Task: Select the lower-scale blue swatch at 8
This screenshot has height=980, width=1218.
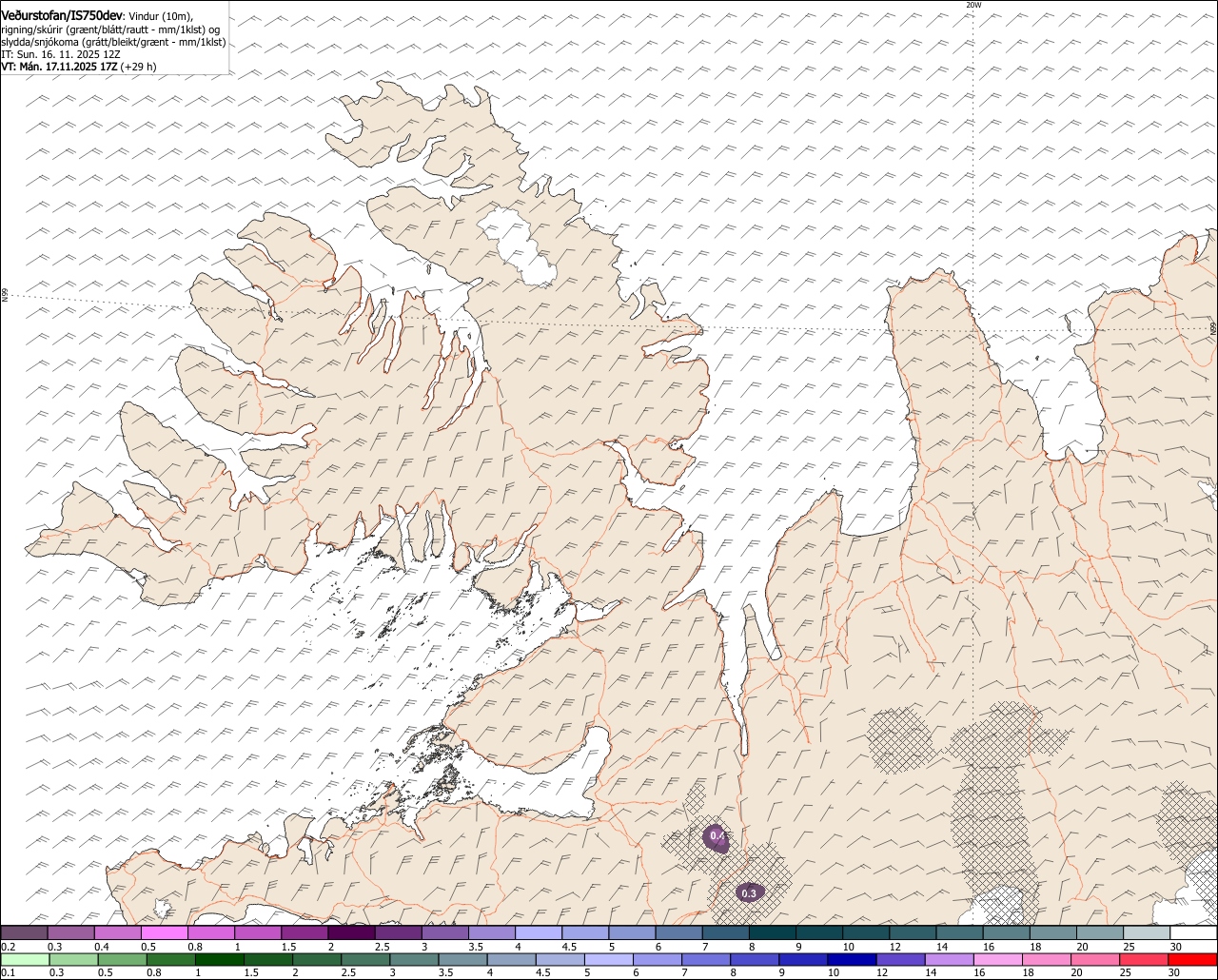Action: click(x=756, y=959)
